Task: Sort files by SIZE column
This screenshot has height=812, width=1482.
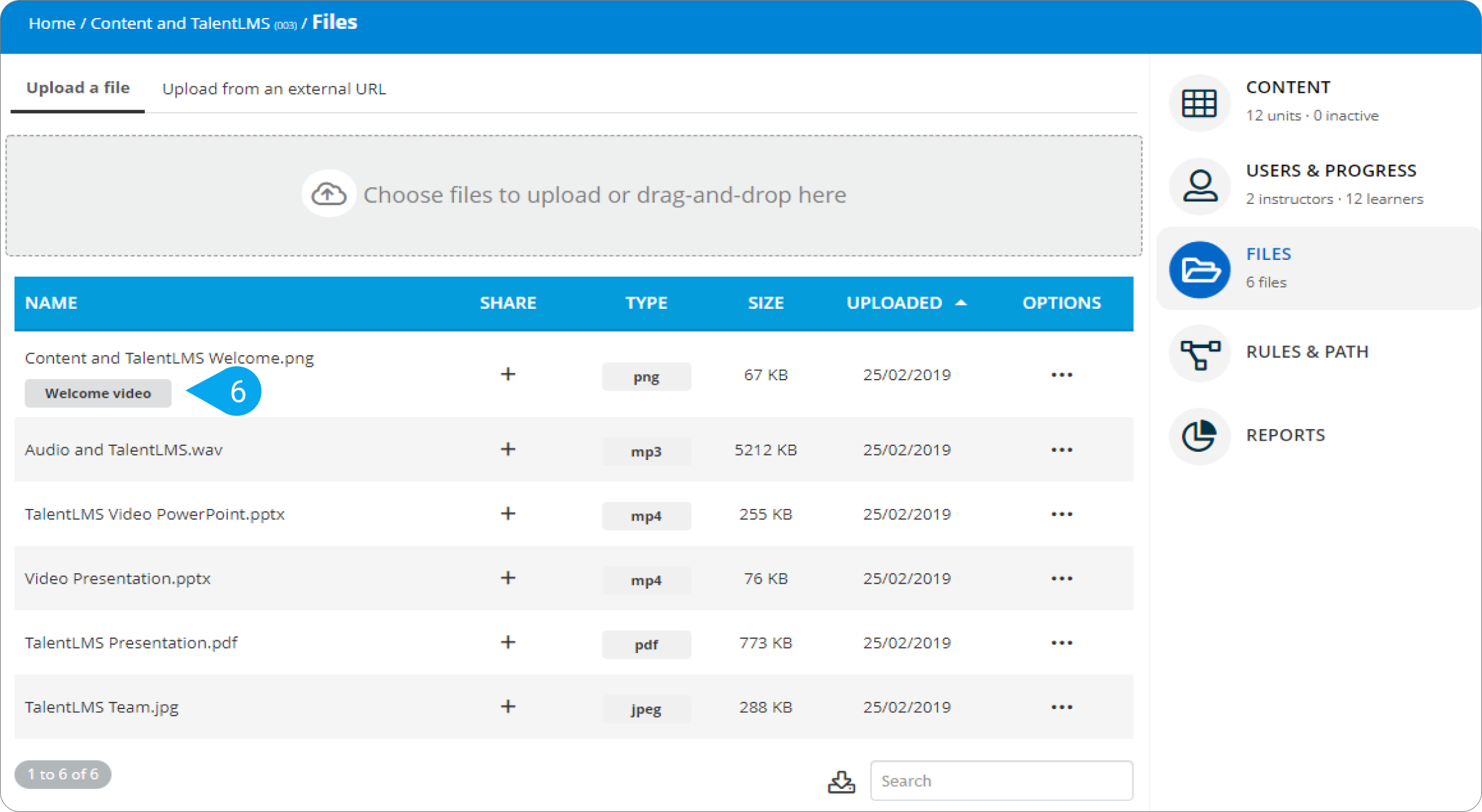Action: point(765,302)
